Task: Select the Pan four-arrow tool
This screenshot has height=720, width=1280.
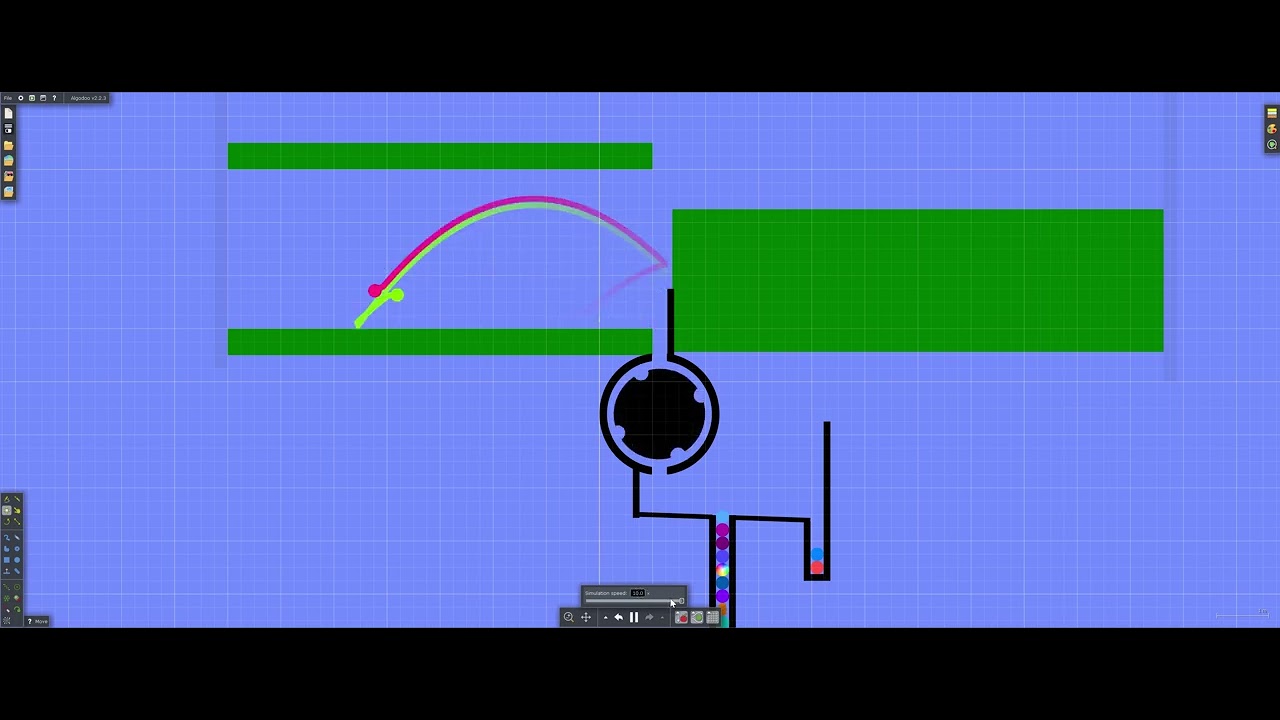Action: 586,617
